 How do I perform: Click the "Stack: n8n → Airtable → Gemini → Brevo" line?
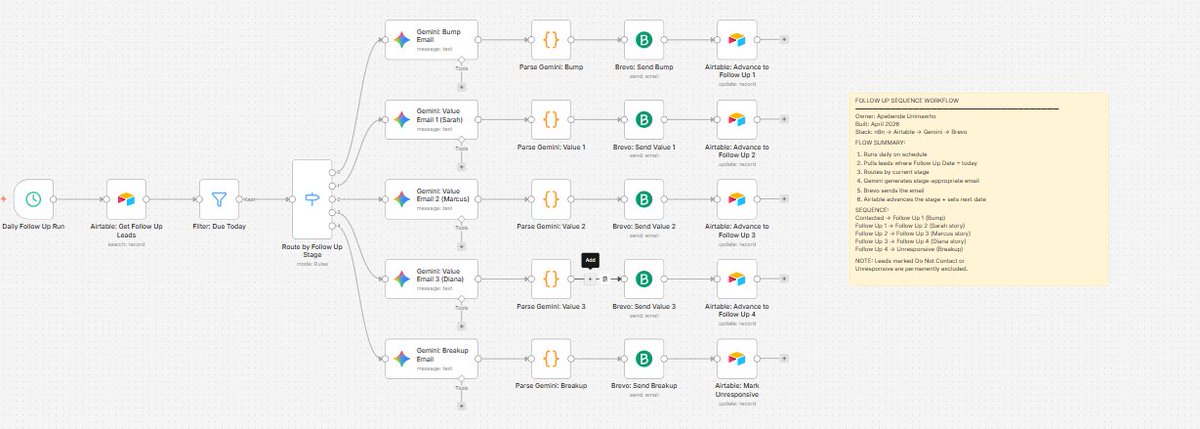pos(909,131)
